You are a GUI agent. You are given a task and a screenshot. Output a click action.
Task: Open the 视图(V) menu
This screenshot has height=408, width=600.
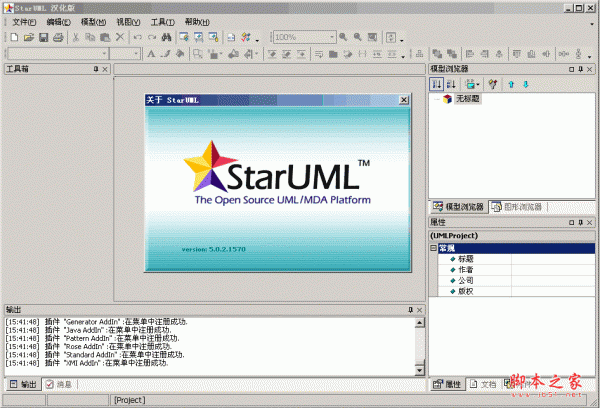point(128,22)
